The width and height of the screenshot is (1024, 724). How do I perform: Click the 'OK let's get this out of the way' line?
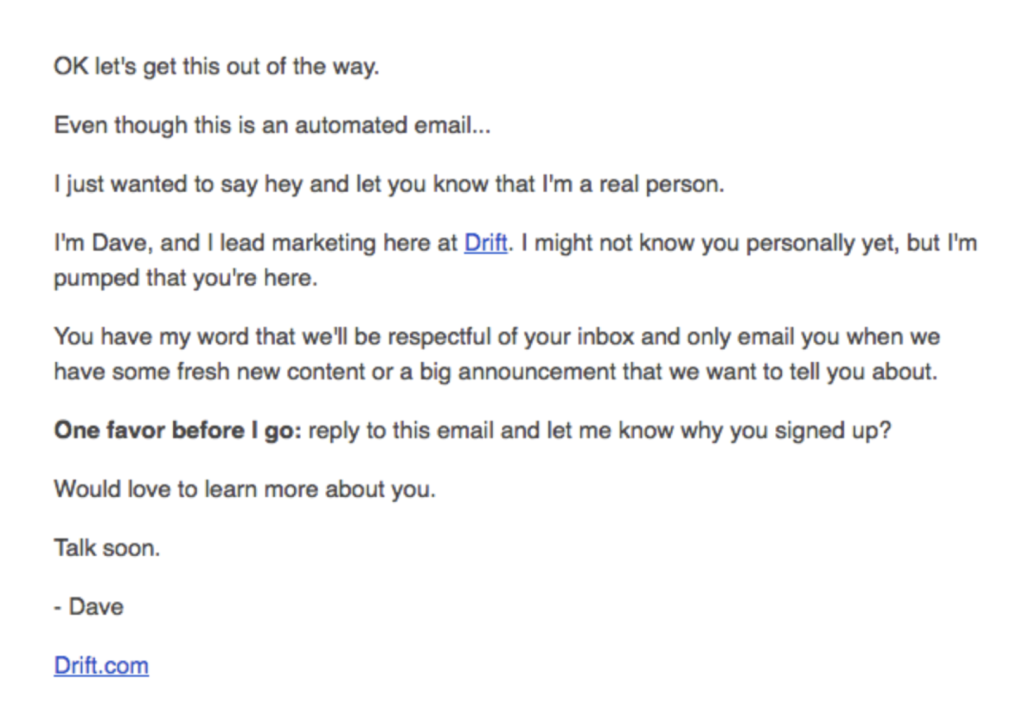point(216,67)
